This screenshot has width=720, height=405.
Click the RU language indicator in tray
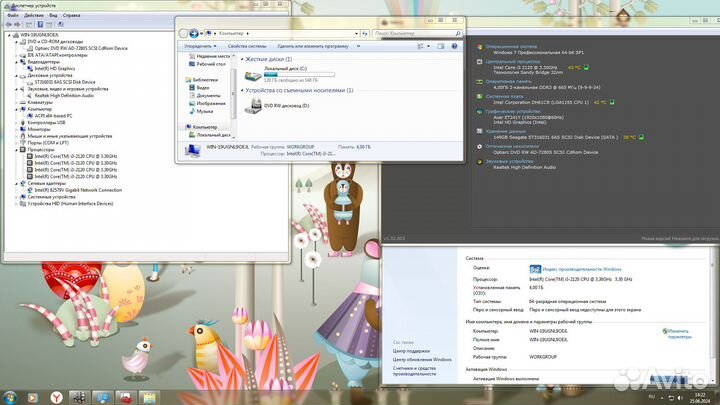(x=652, y=397)
